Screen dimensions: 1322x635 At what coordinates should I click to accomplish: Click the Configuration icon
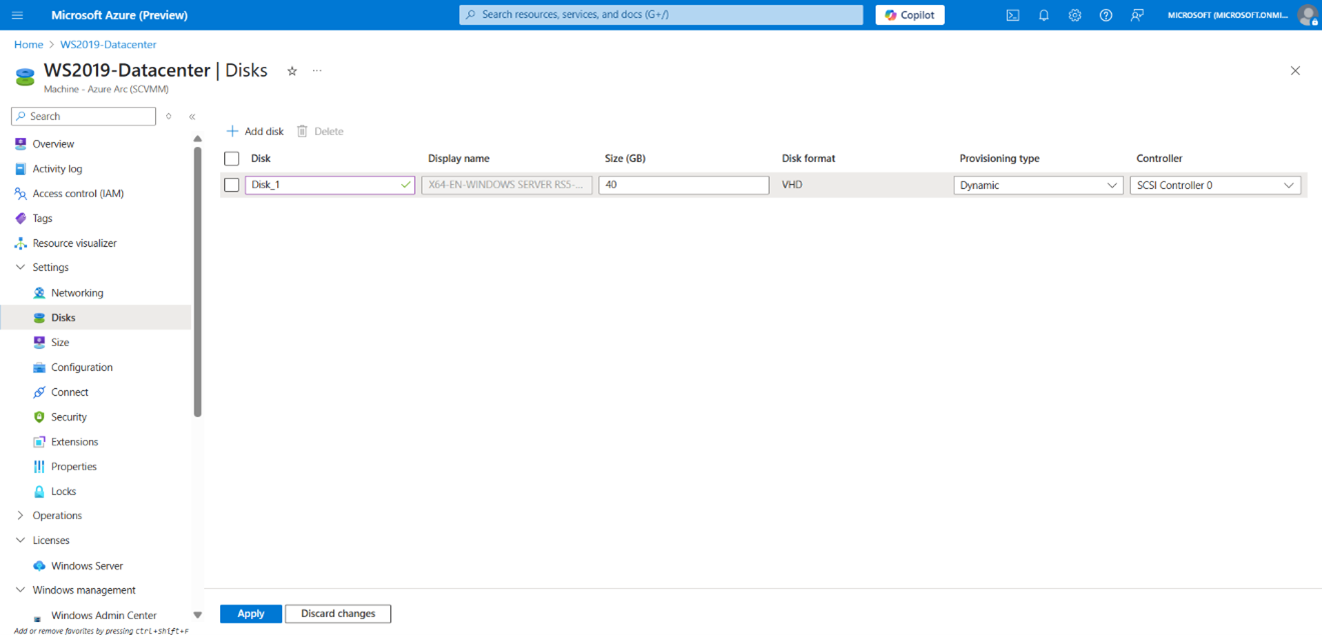(x=39, y=367)
